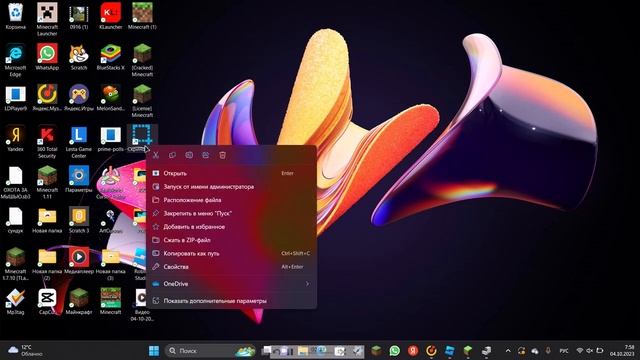The width and height of the screenshot is (640, 360).
Task: Select the Параметры settings desktop icon
Action: (79, 180)
